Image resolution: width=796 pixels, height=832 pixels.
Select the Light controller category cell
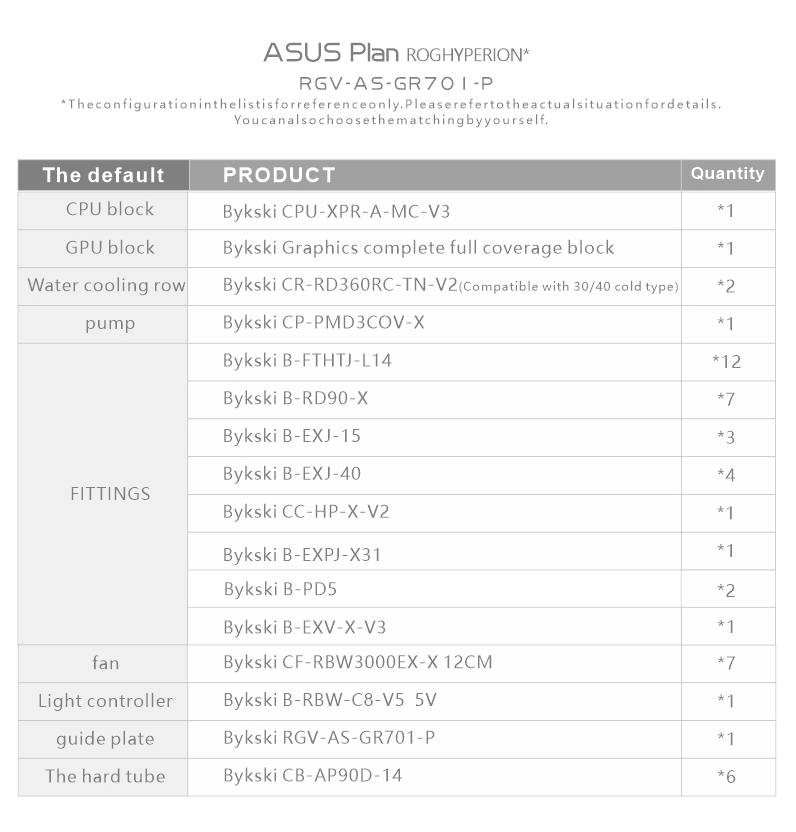[103, 701]
